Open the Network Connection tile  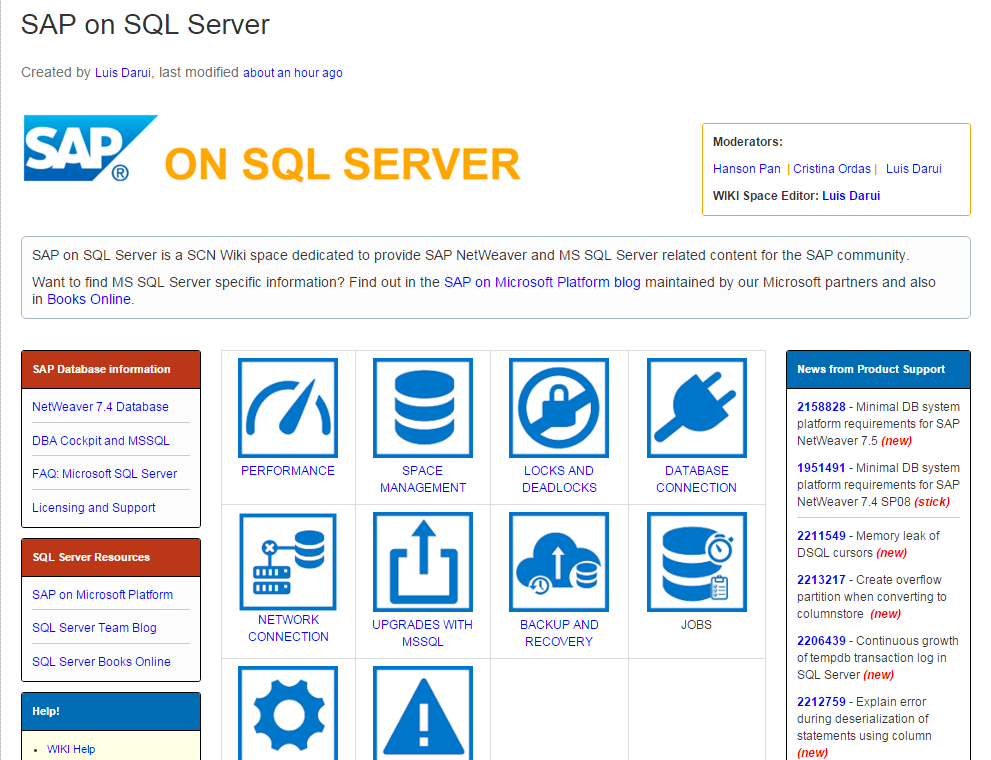click(288, 561)
